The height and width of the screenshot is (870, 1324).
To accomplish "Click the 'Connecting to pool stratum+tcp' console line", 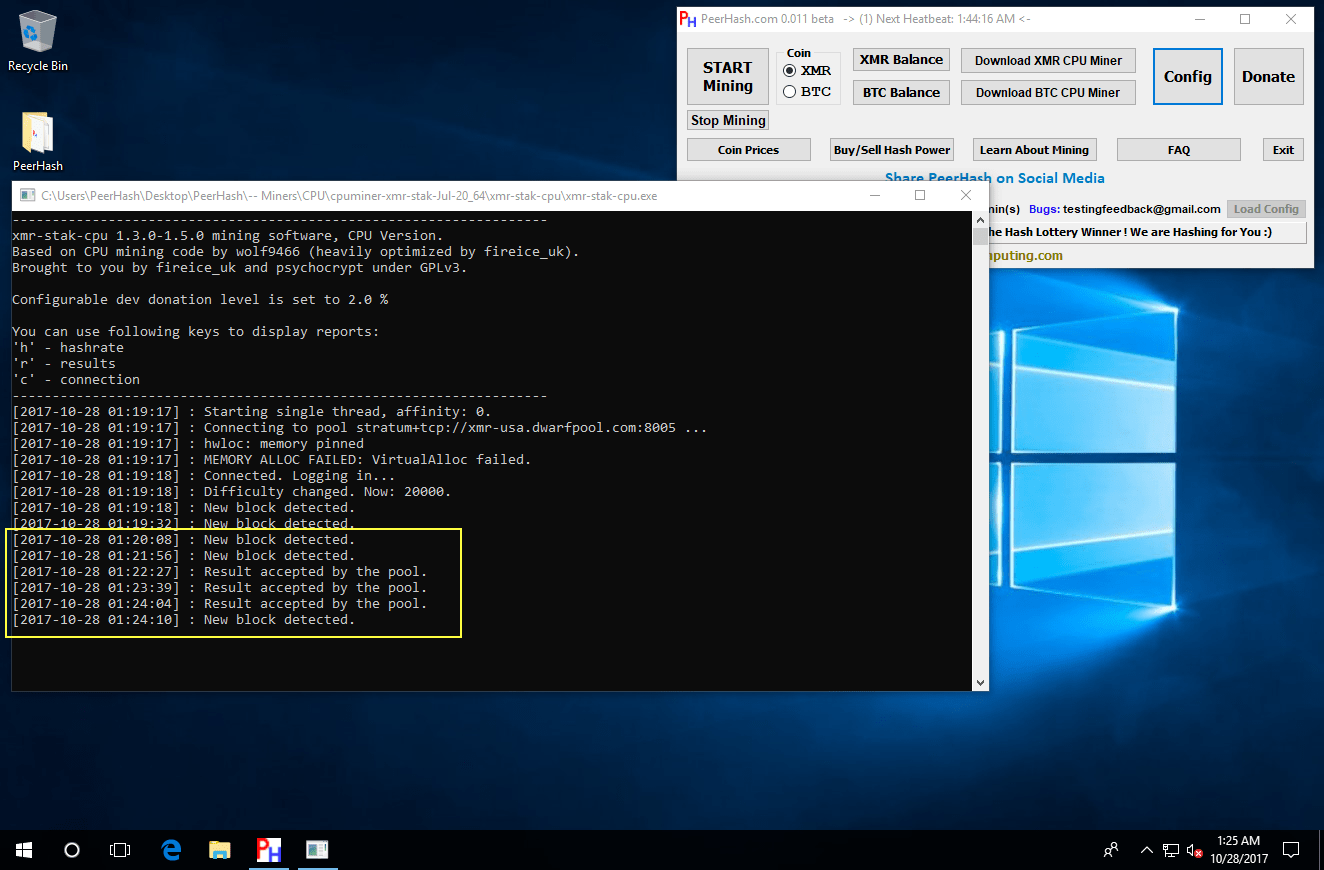I will point(360,427).
